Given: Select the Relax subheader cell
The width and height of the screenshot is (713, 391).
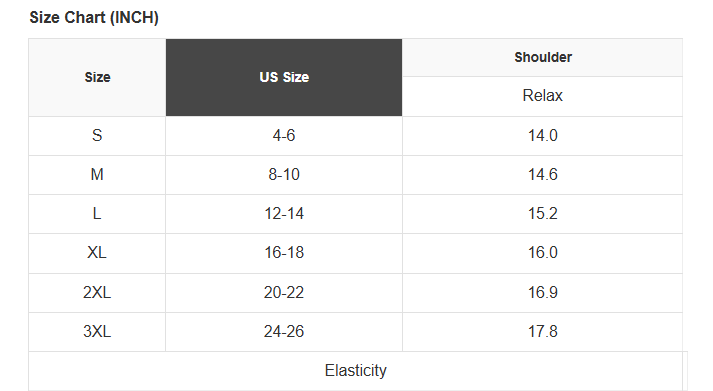Looking at the screenshot, I should coord(542,96).
